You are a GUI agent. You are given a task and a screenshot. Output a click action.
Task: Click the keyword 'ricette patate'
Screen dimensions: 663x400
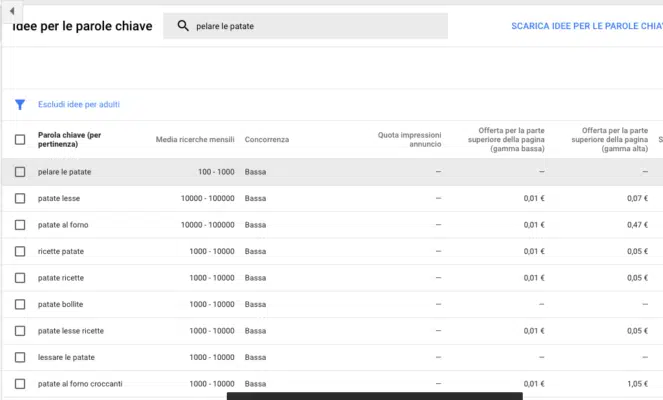coord(61,251)
